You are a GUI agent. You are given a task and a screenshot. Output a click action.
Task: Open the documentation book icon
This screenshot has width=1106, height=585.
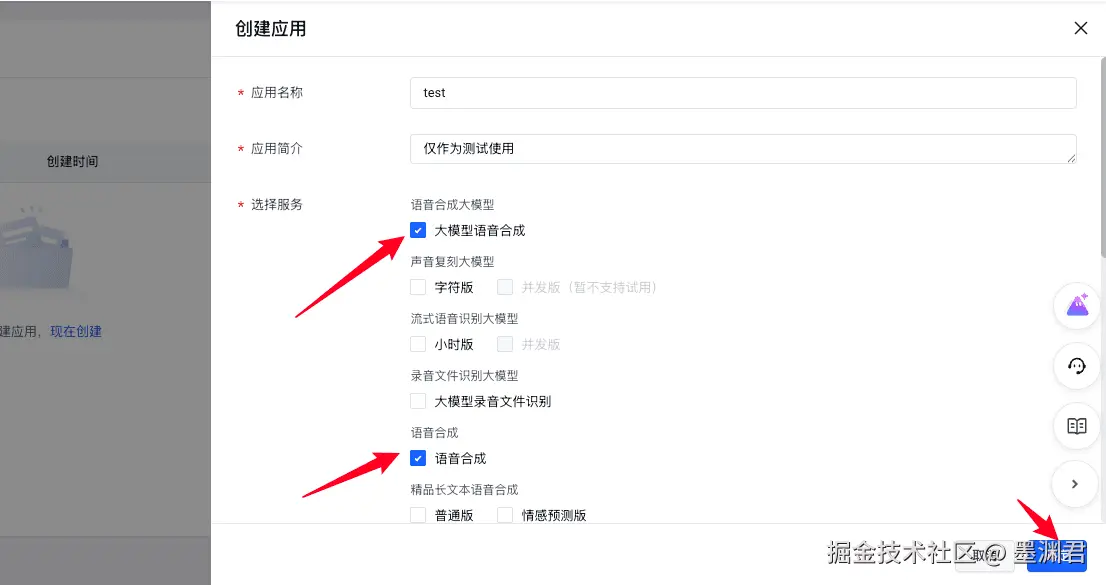pos(1076,426)
